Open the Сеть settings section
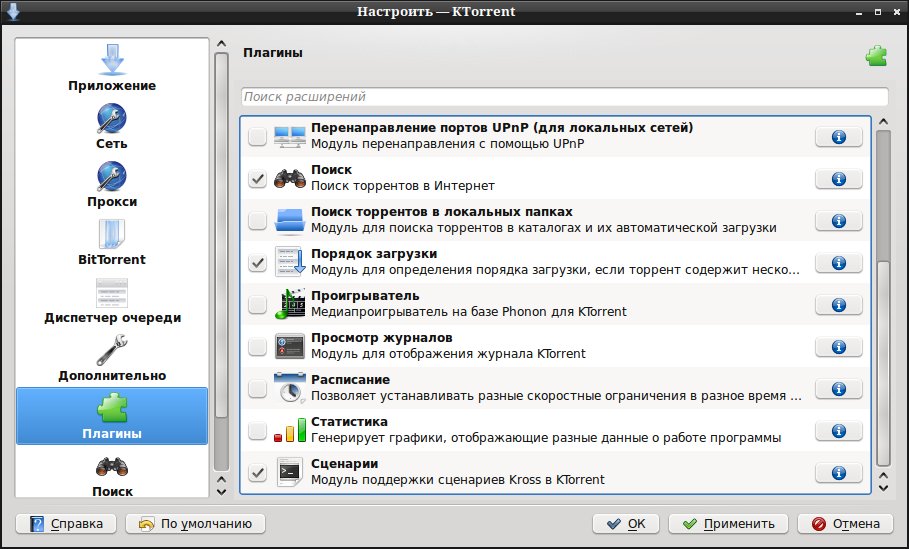909x549 pixels. coord(112,126)
